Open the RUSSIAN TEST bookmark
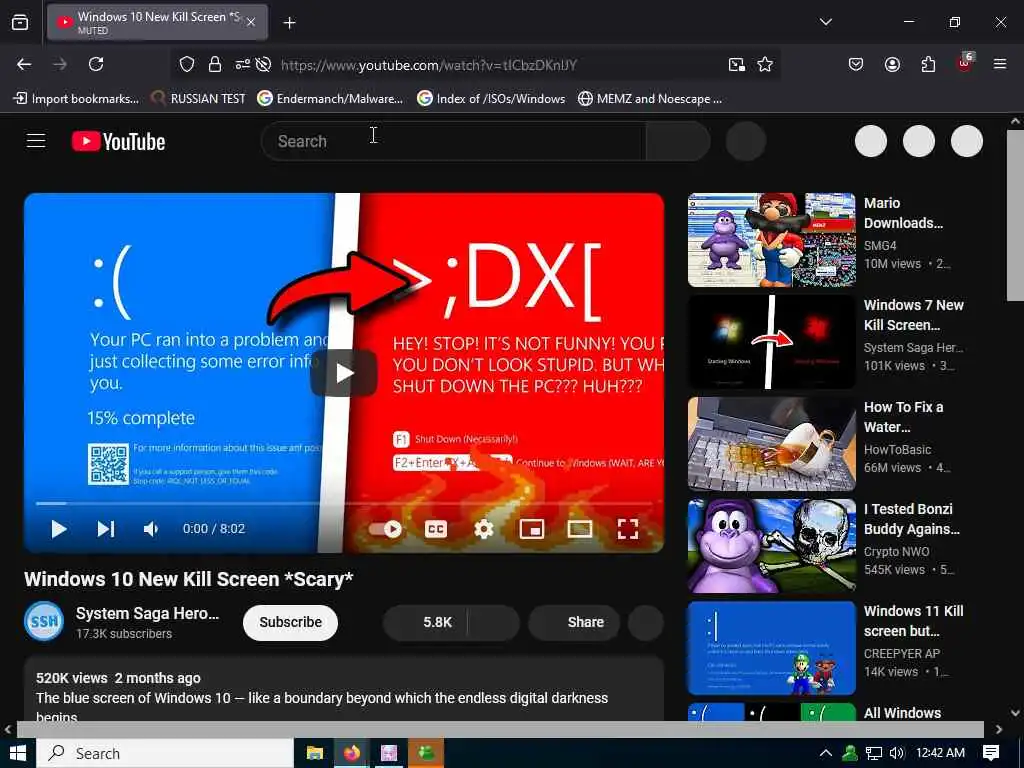 (198, 99)
